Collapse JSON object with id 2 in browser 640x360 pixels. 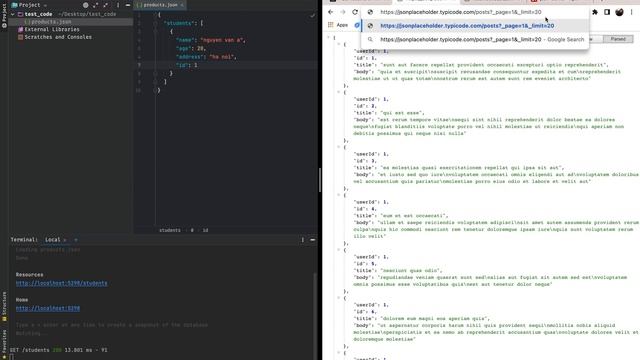point(339,92)
